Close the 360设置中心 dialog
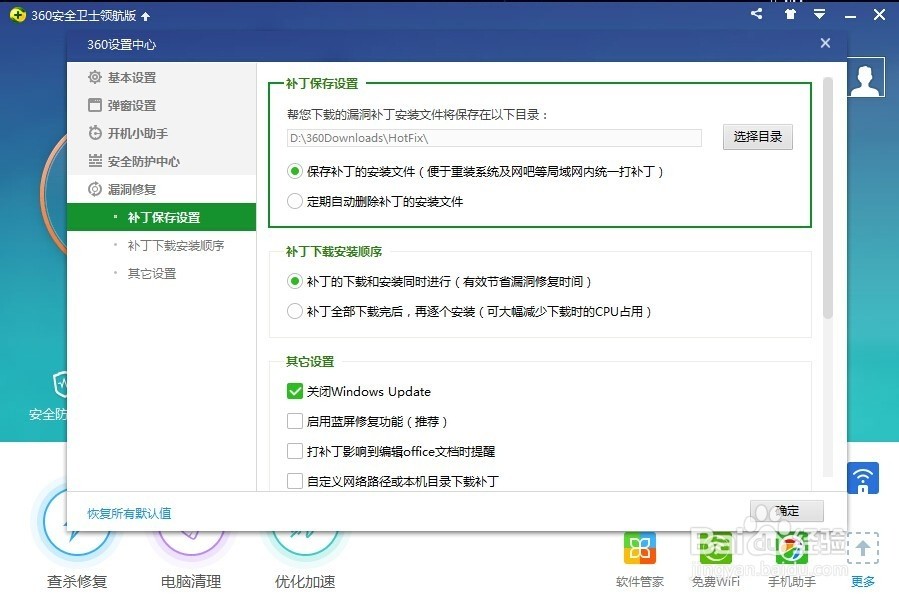The image size is (899, 601). click(x=825, y=43)
